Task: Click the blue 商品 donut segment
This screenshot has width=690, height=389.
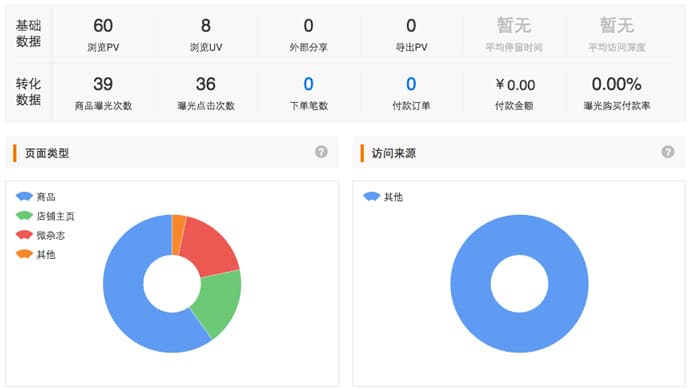Action: pos(125,299)
